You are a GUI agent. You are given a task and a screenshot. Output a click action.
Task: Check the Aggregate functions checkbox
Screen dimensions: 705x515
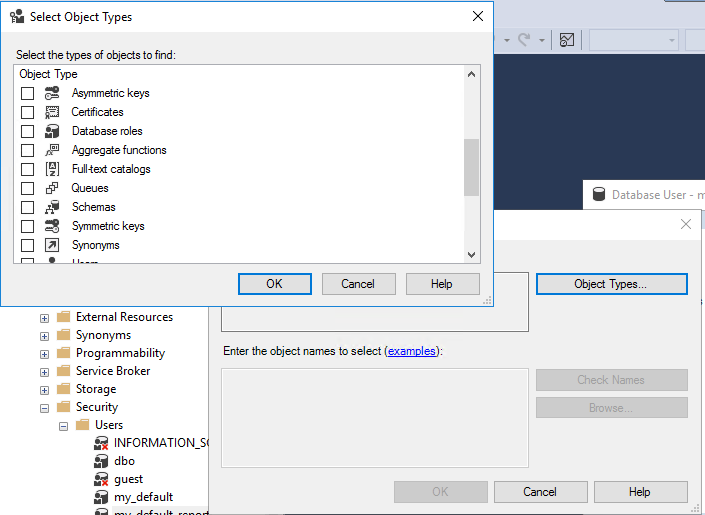(x=28, y=150)
